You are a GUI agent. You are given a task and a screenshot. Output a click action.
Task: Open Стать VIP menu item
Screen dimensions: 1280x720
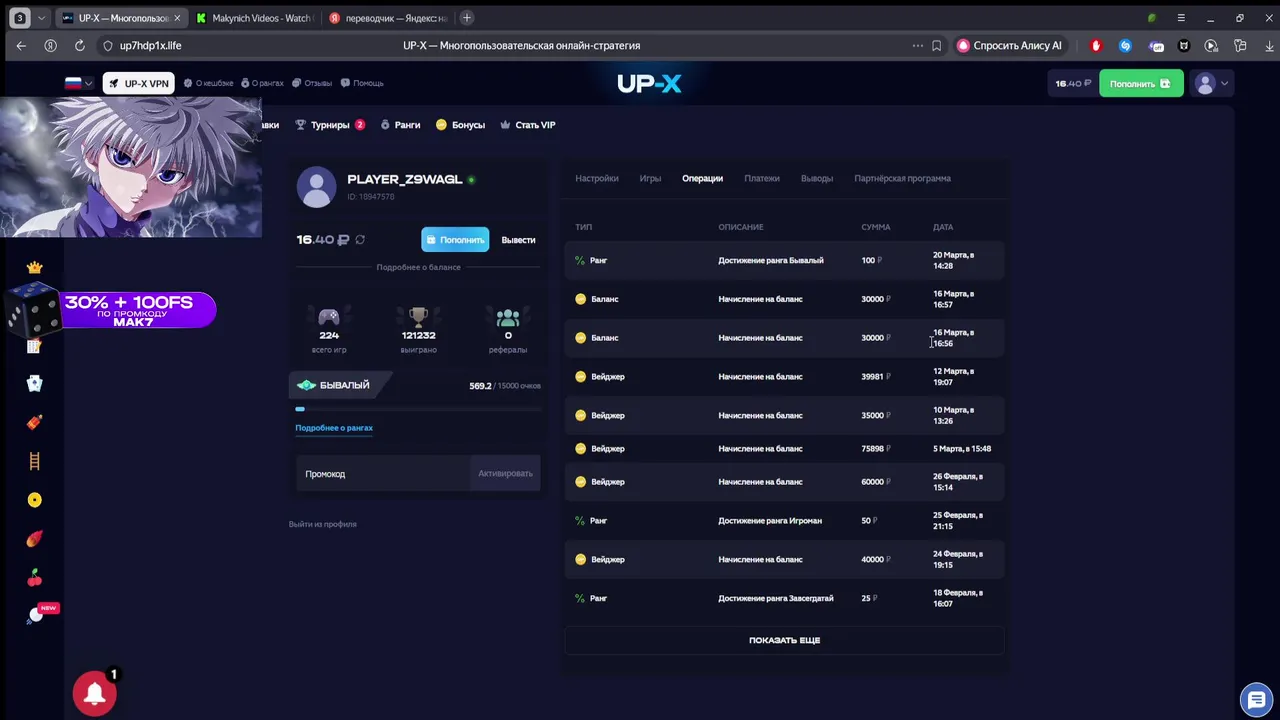pyautogui.click(x=528, y=125)
